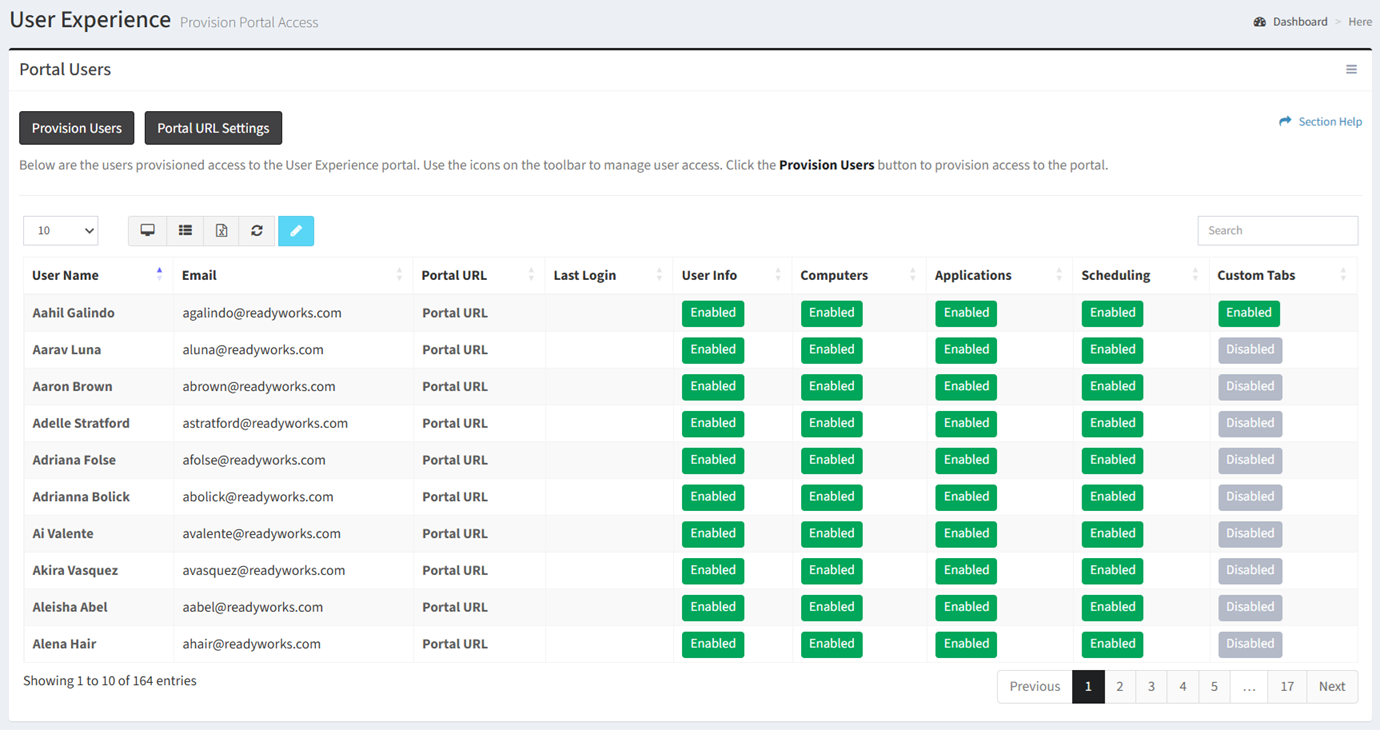The width and height of the screenshot is (1380, 730).
Task: Go to page 4 of the table
Action: click(x=1183, y=687)
